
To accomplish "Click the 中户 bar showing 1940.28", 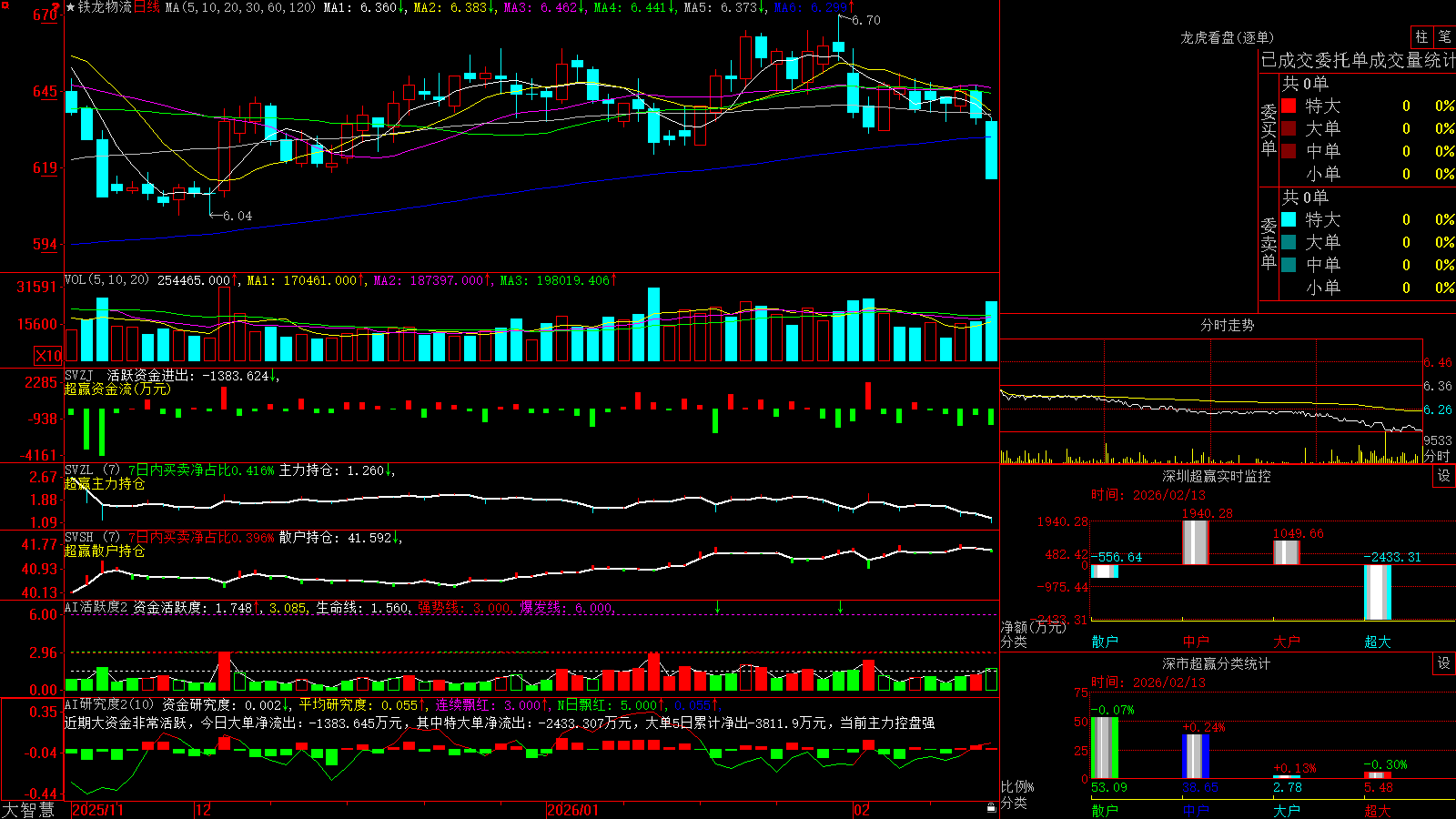I will click(1196, 542).
